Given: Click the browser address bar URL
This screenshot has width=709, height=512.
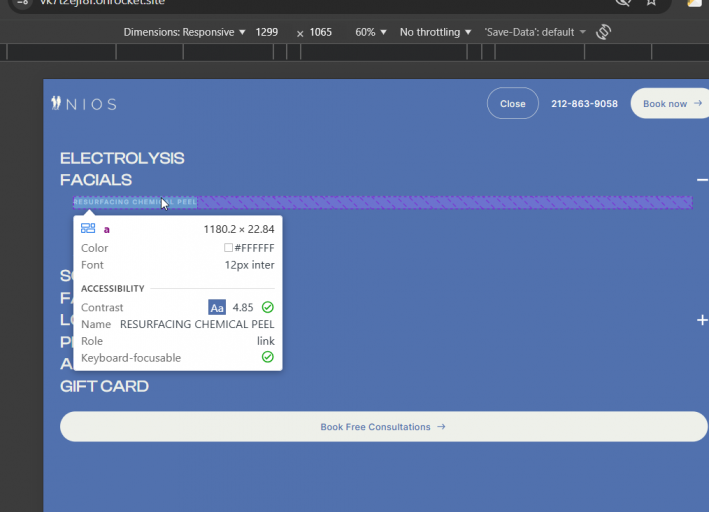Looking at the screenshot, I should (102, 2).
